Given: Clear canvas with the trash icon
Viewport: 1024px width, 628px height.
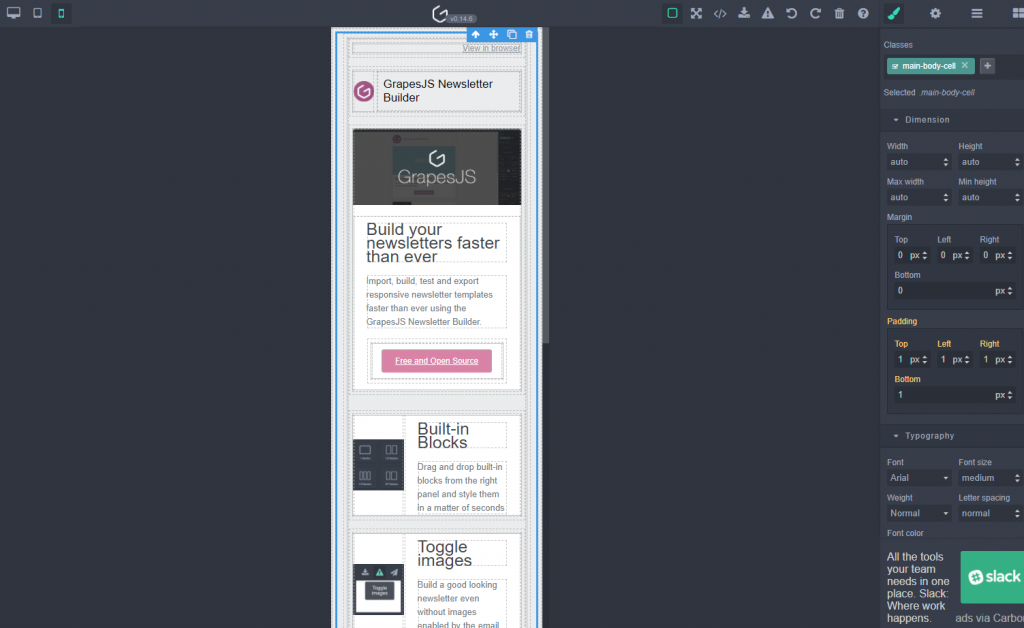Looking at the screenshot, I should [839, 13].
